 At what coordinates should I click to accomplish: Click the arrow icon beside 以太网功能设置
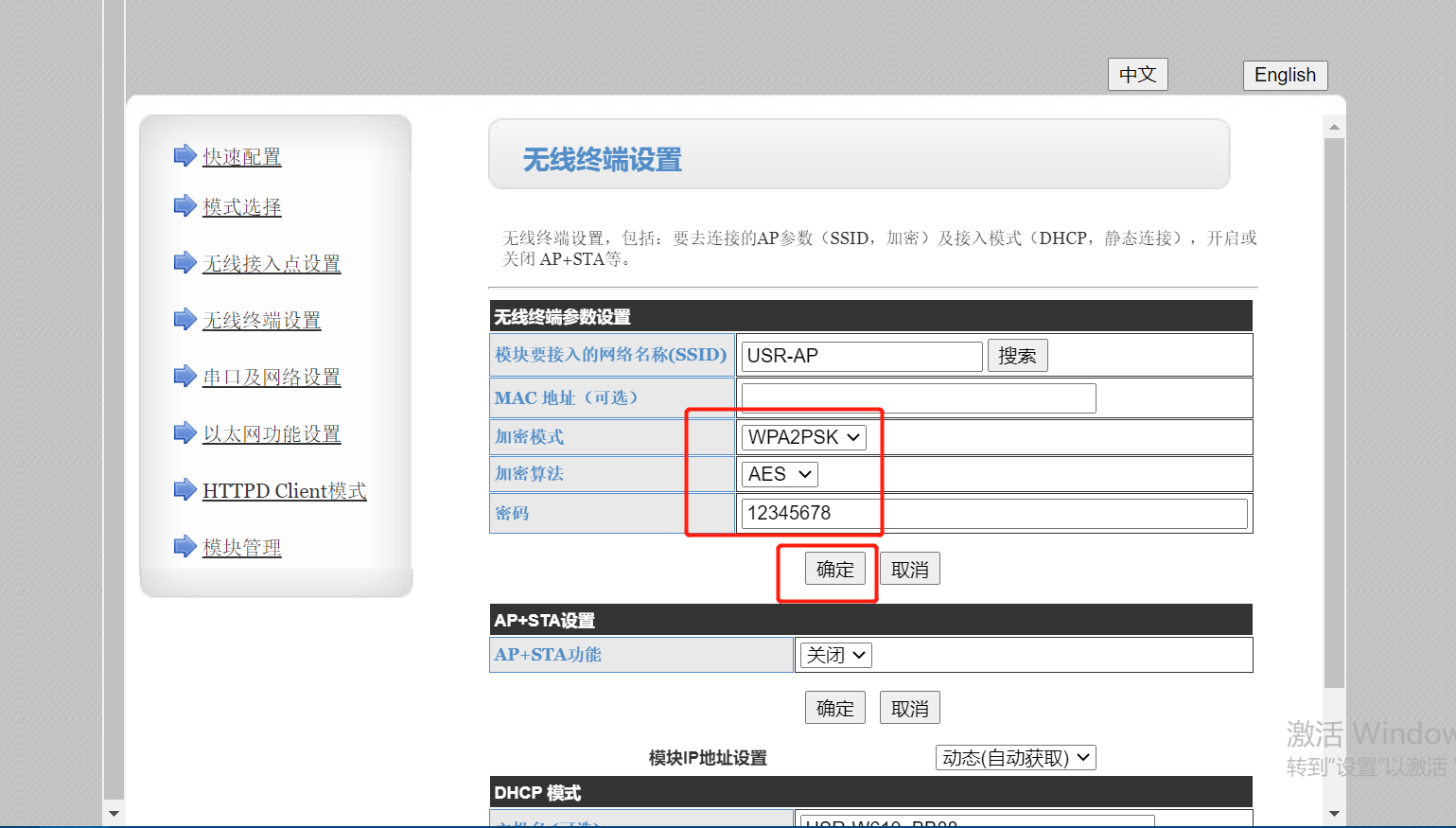coord(184,432)
